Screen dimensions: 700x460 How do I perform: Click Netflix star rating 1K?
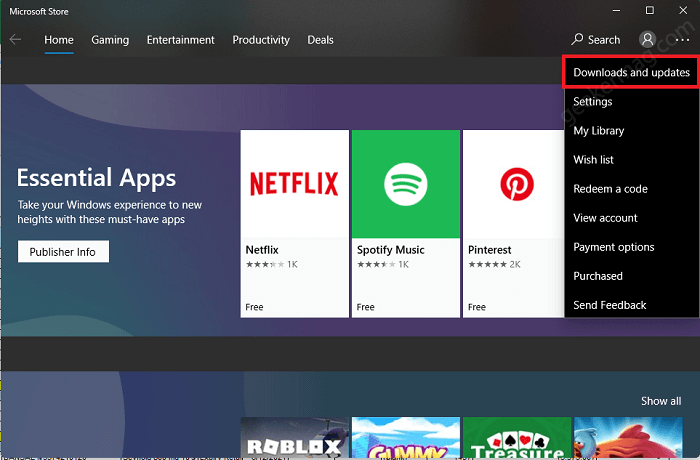click(x=271, y=264)
